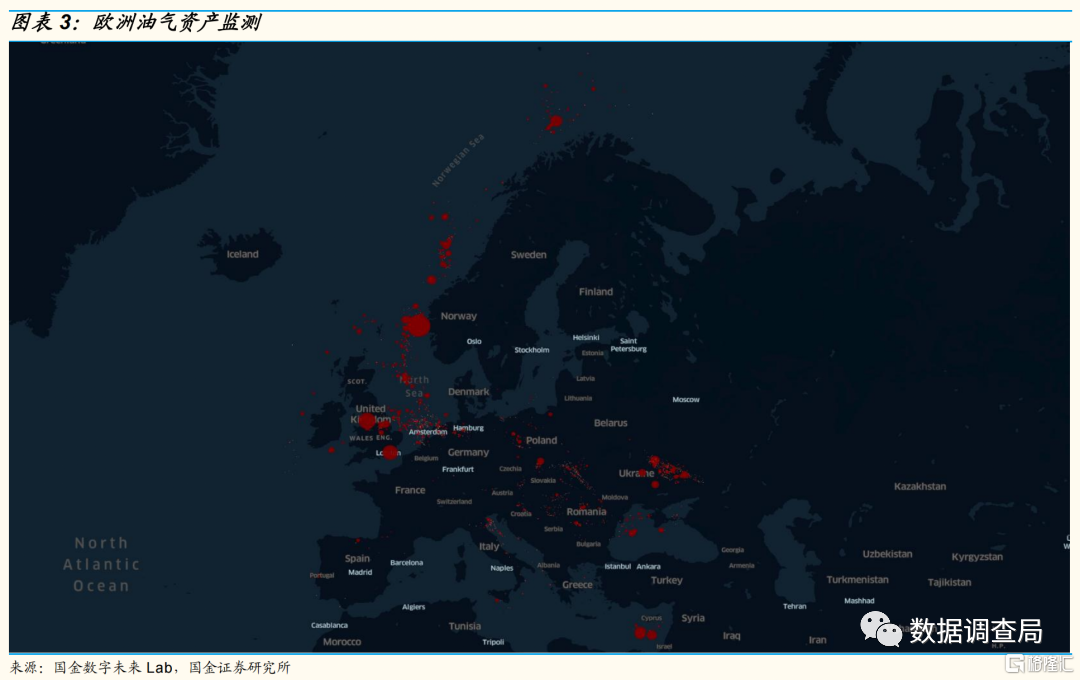Select the red marker beside London
The width and height of the screenshot is (1080, 680).
click(x=390, y=453)
